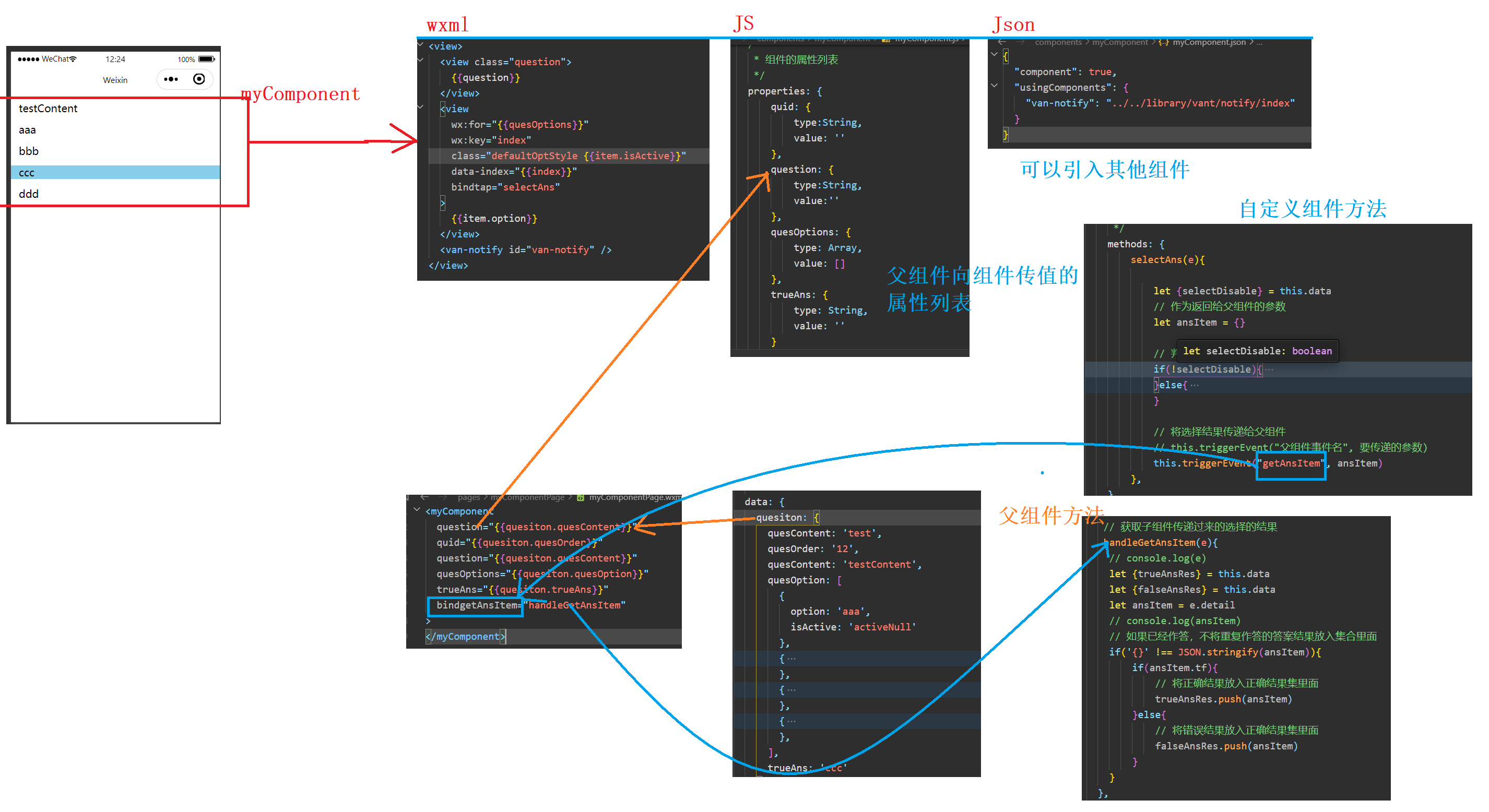The image size is (1489, 812).
Task: Collapse the root view tag in wxml
Action: click(420, 44)
